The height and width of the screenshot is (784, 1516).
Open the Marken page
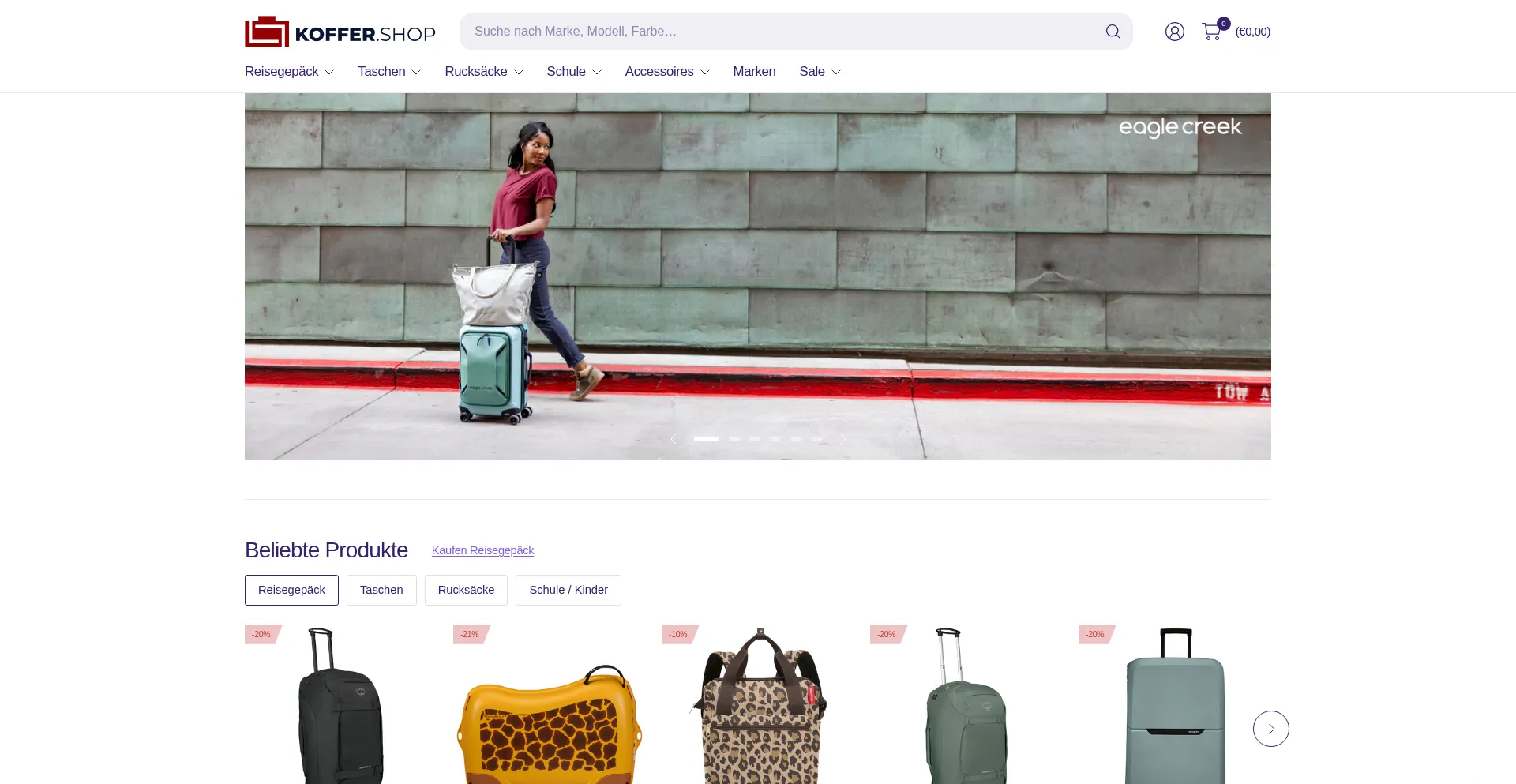coord(754,72)
